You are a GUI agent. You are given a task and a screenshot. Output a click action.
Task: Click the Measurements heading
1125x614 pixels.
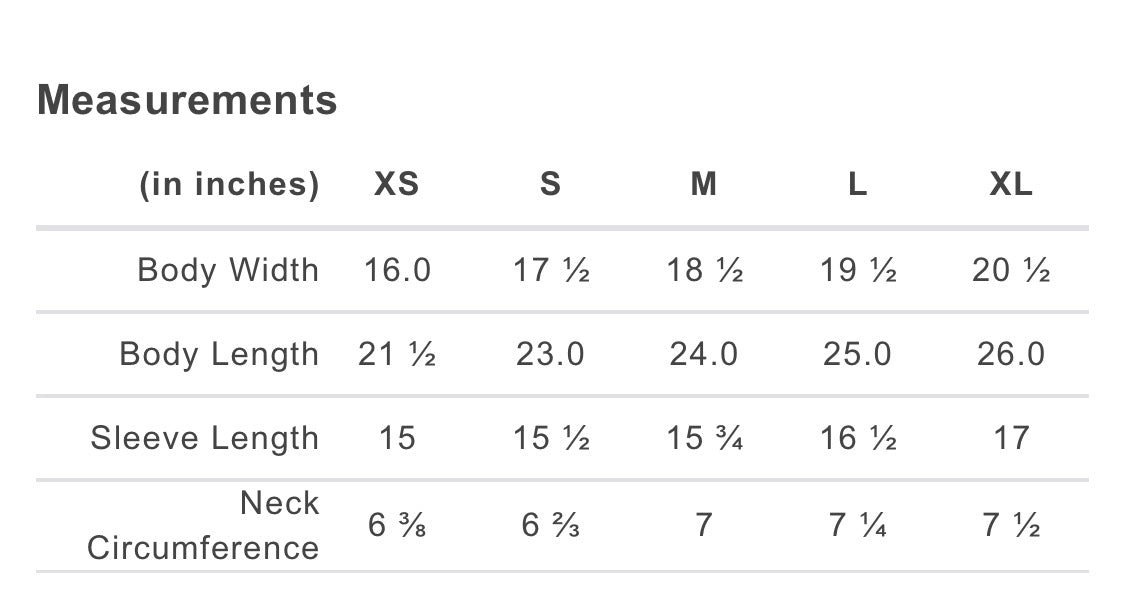[187, 100]
